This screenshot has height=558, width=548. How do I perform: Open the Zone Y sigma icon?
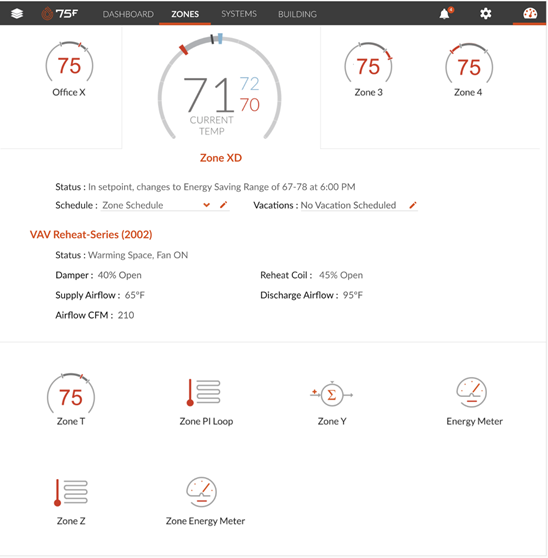(x=332, y=394)
